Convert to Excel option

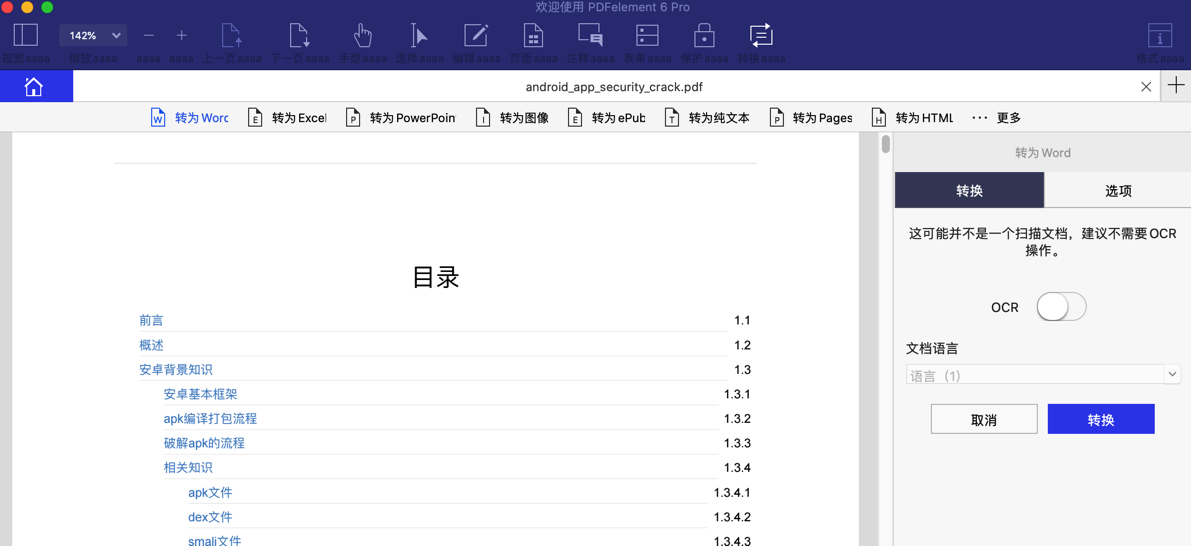click(287, 118)
